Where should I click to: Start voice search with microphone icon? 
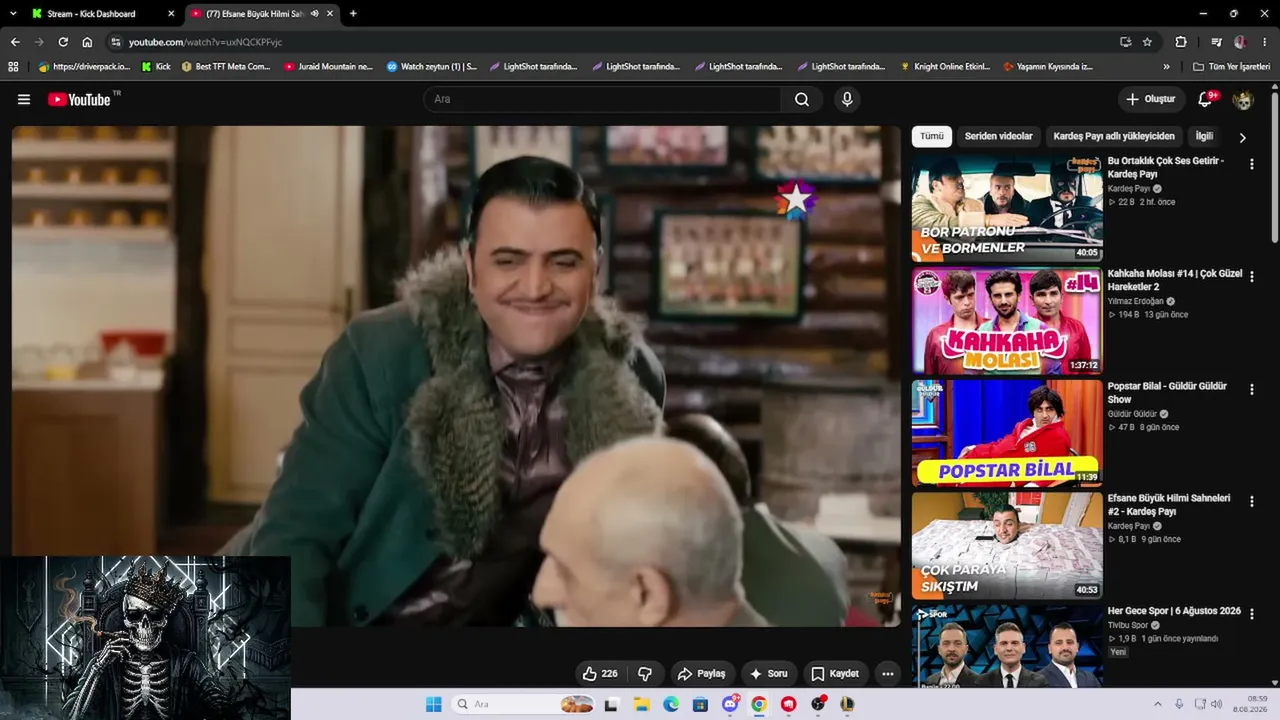point(847,99)
